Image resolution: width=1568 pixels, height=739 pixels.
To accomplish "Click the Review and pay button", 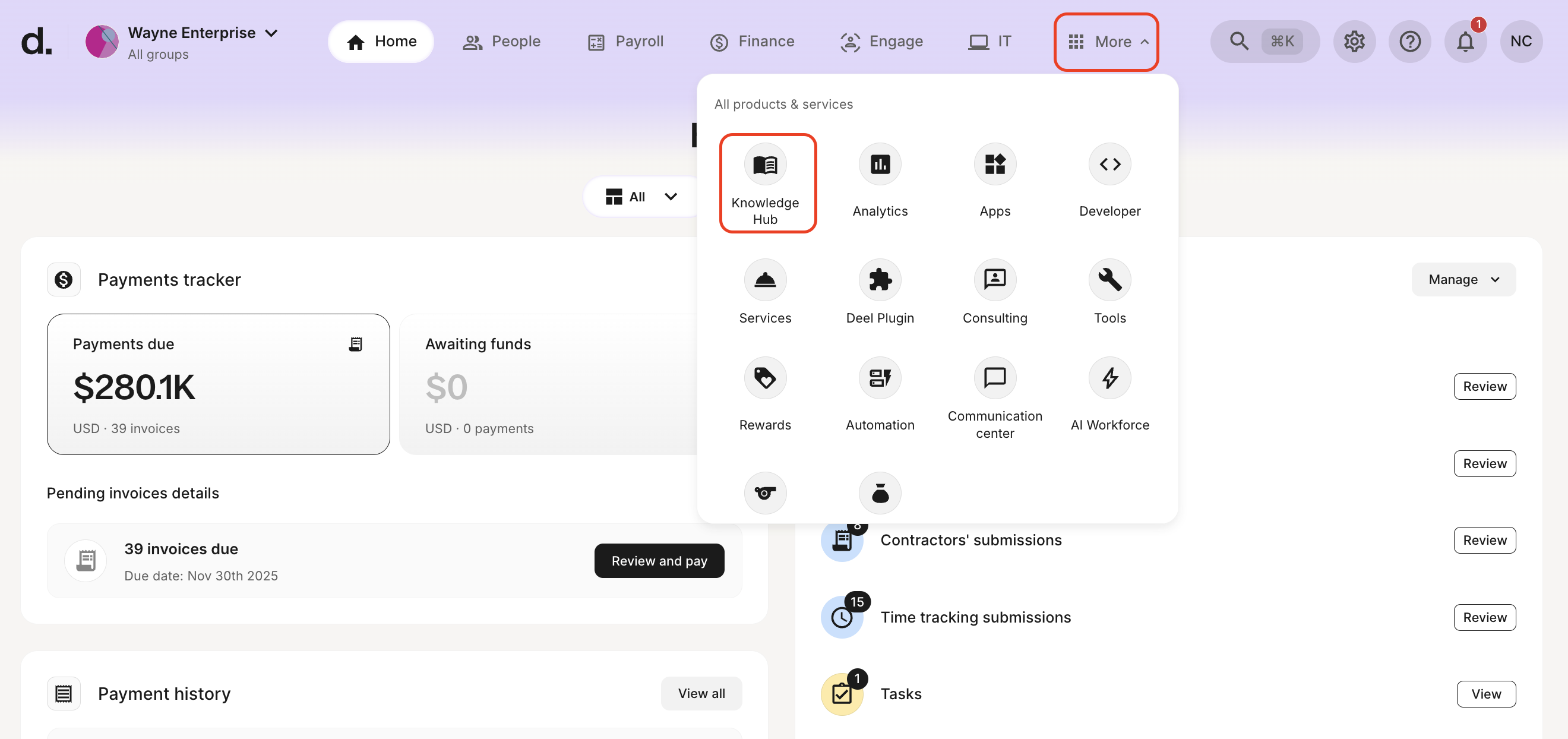I will tap(659, 561).
